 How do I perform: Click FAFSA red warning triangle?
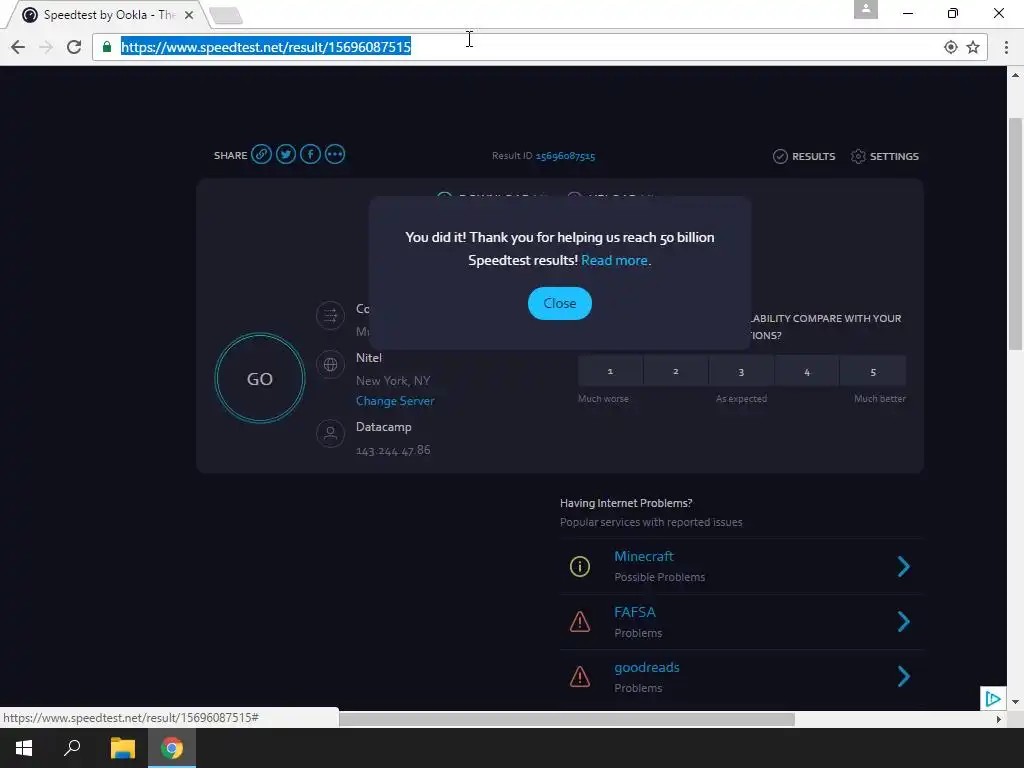(x=580, y=622)
